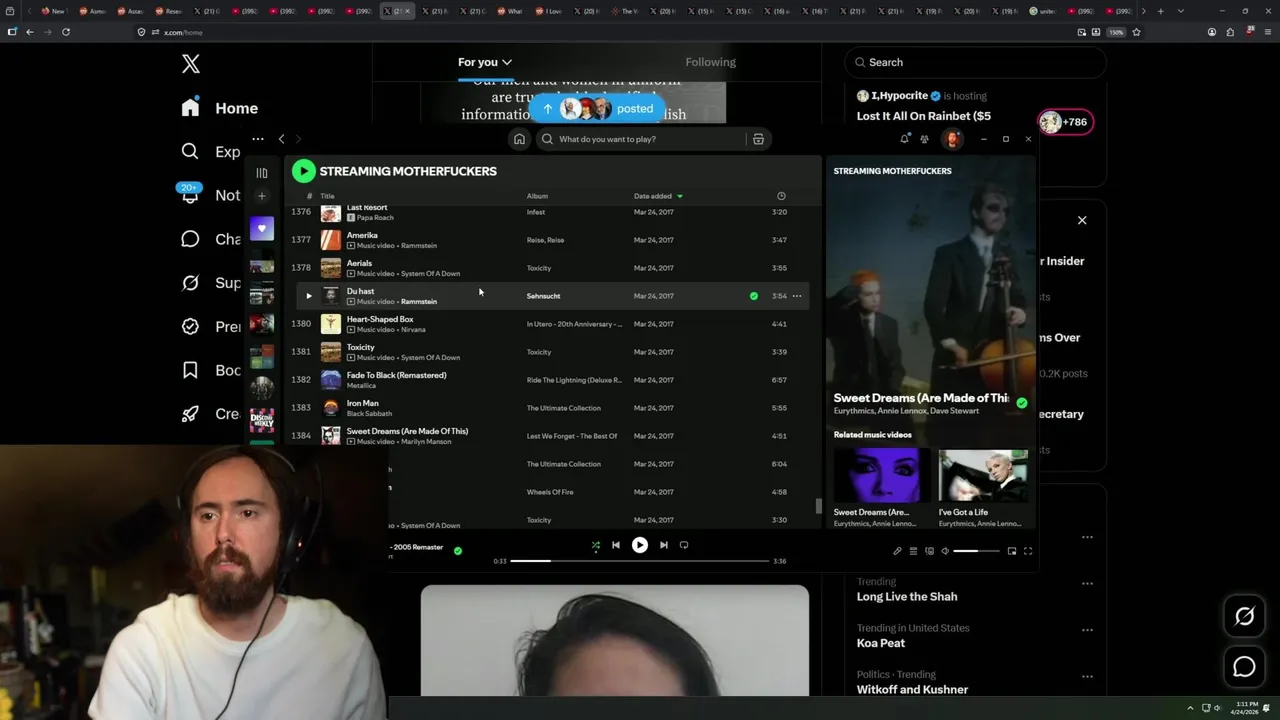The height and width of the screenshot is (720, 1280).
Task: Show hidden system tray icons chevron
Action: 1190,708
